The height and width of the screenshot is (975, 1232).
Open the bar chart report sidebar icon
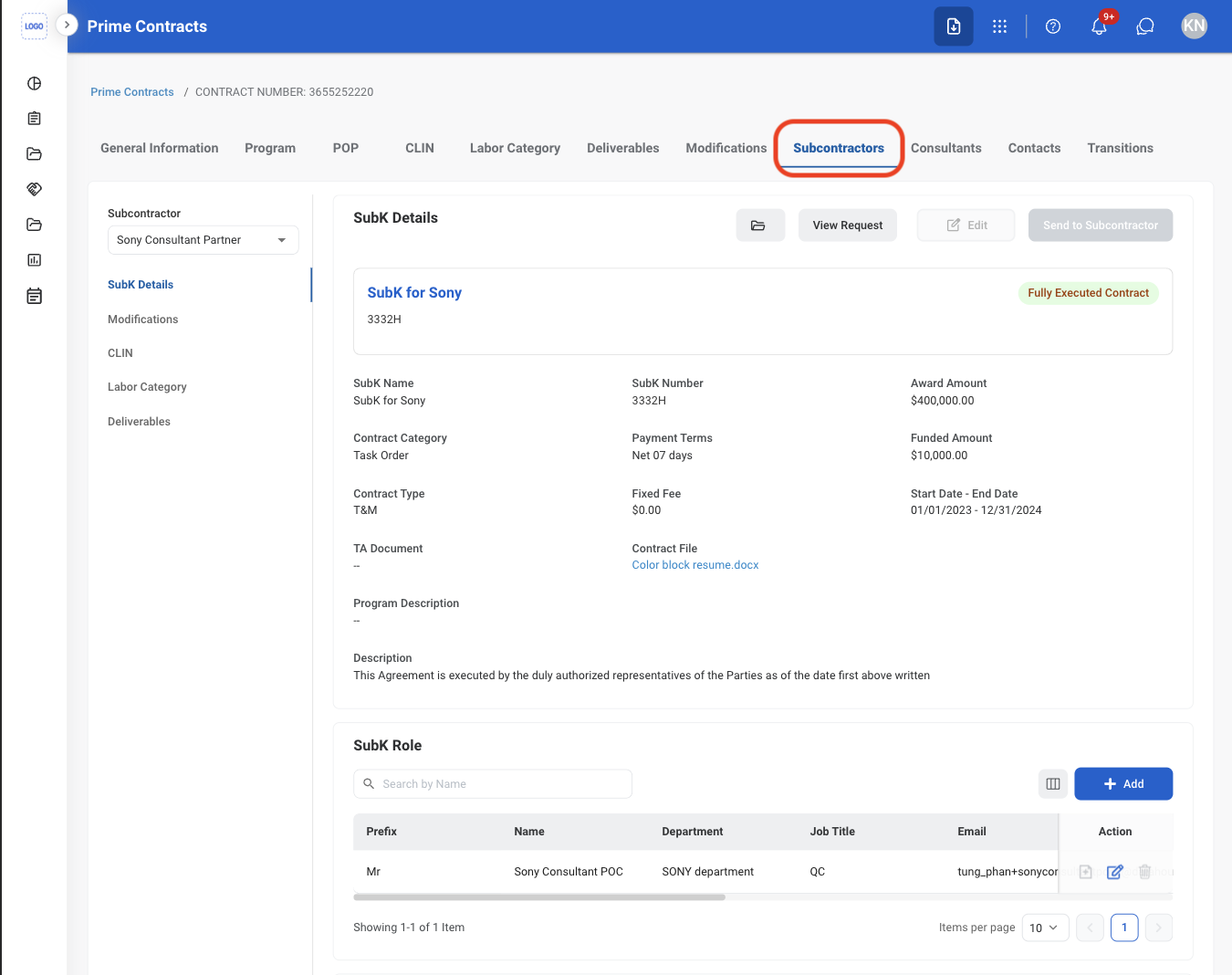(34, 260)
